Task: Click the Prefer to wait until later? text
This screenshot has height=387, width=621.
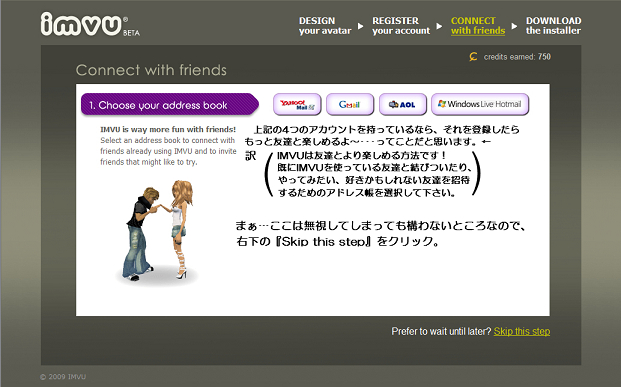Action: (x=441, y=332)
